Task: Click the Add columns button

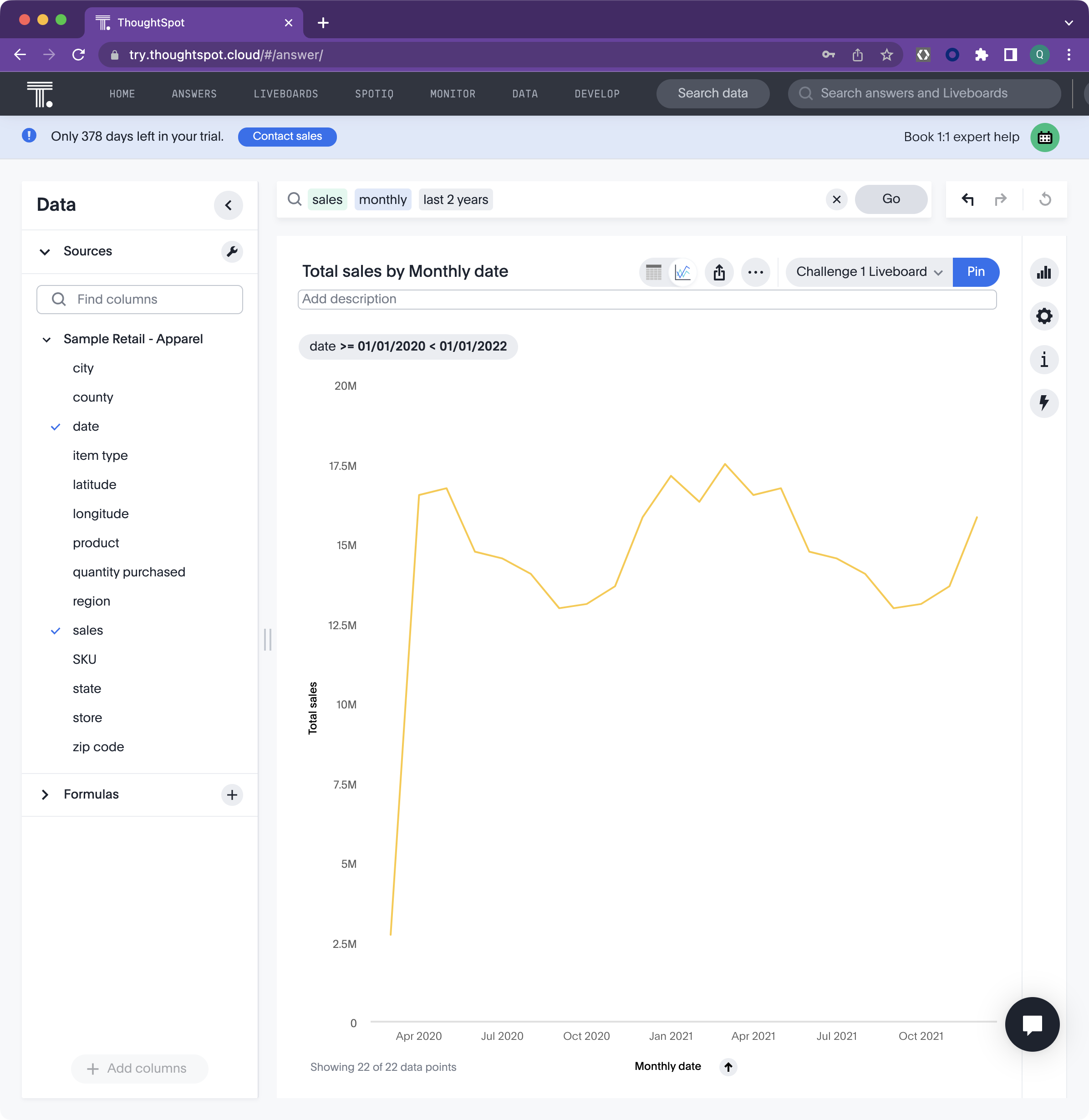Action: (139, 1068)
